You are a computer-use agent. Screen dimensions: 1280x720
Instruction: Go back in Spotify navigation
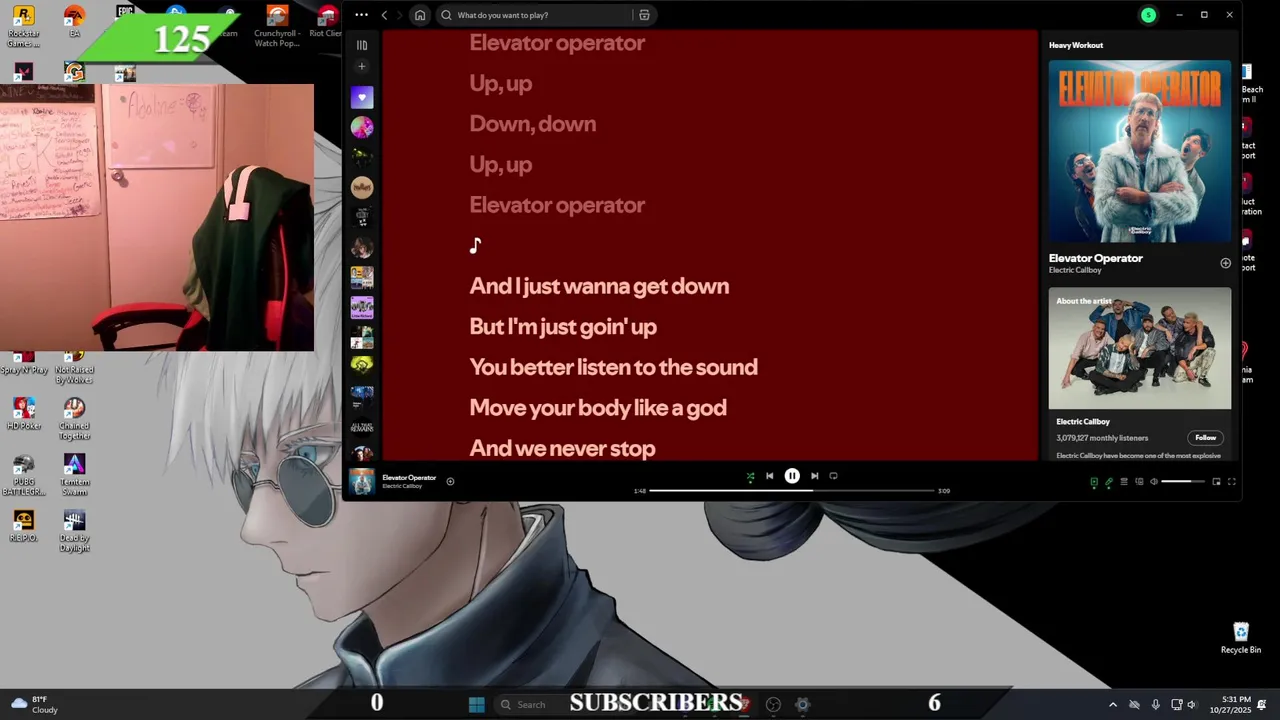point(384,15)
